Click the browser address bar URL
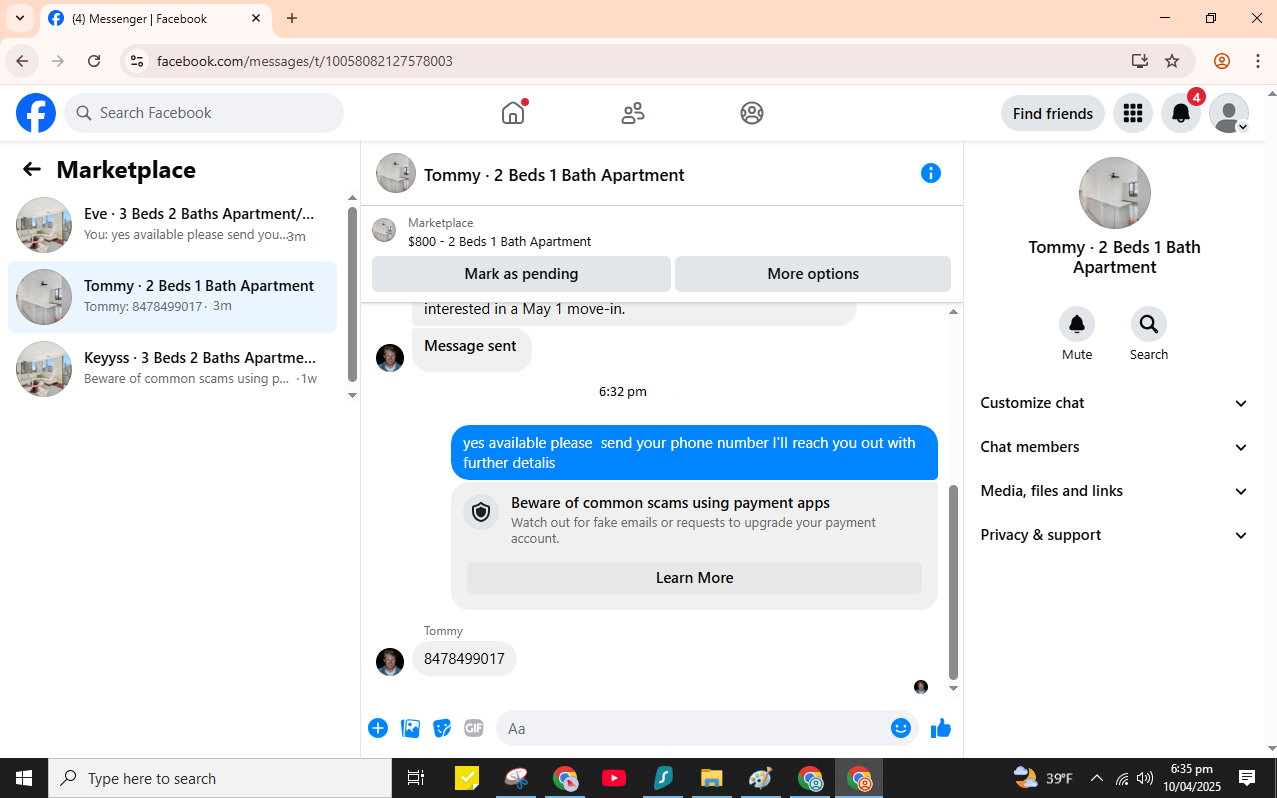Viewport: 1277px width, 798px height. pos(305,61)
